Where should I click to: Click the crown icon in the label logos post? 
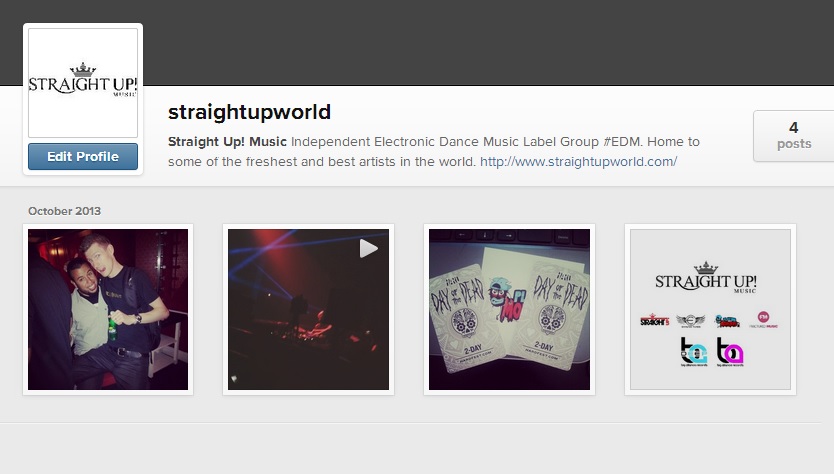[706, 268]
